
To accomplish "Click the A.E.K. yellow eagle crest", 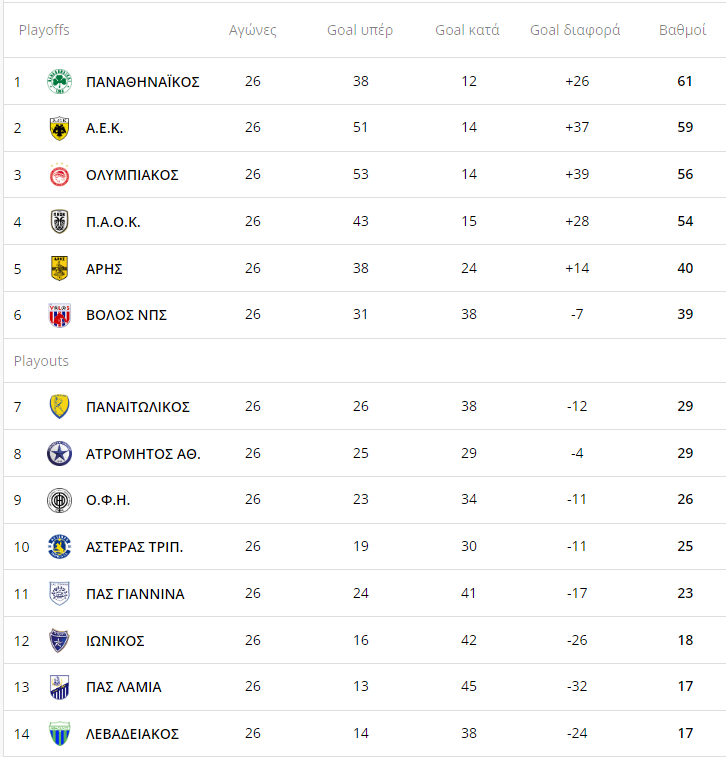I will click(59, 128).
